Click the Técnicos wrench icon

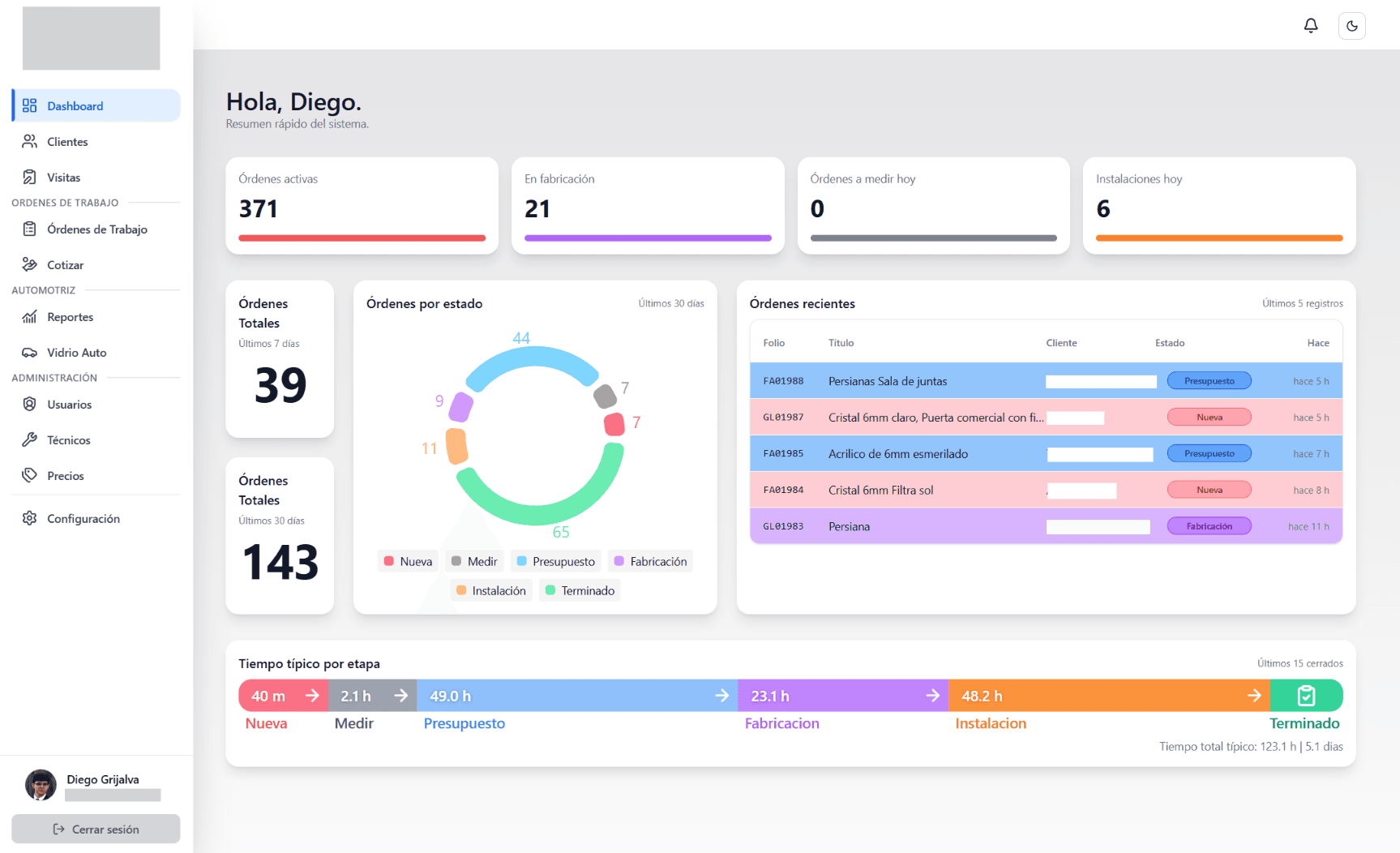(x=29, y=440)
